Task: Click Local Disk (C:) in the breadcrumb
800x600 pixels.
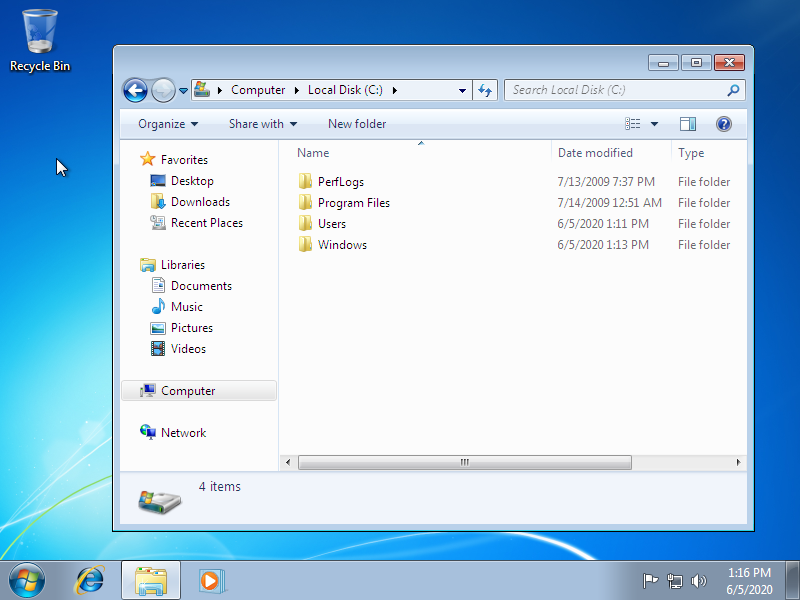Action: click(345, 90)
